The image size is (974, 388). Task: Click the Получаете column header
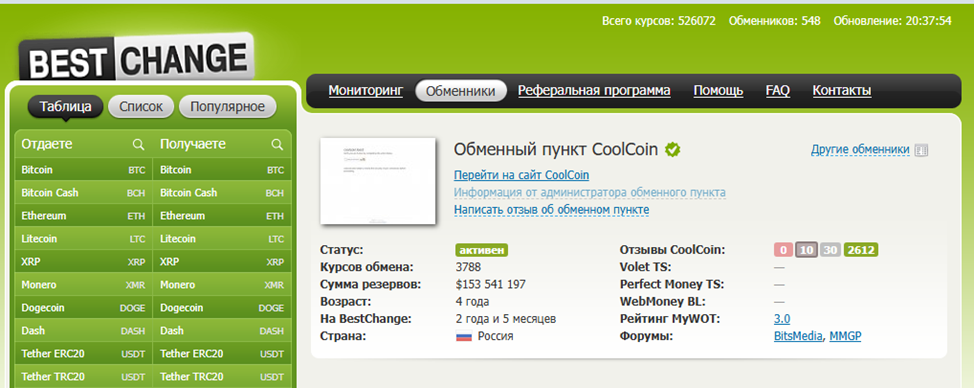tap(193, 144)
